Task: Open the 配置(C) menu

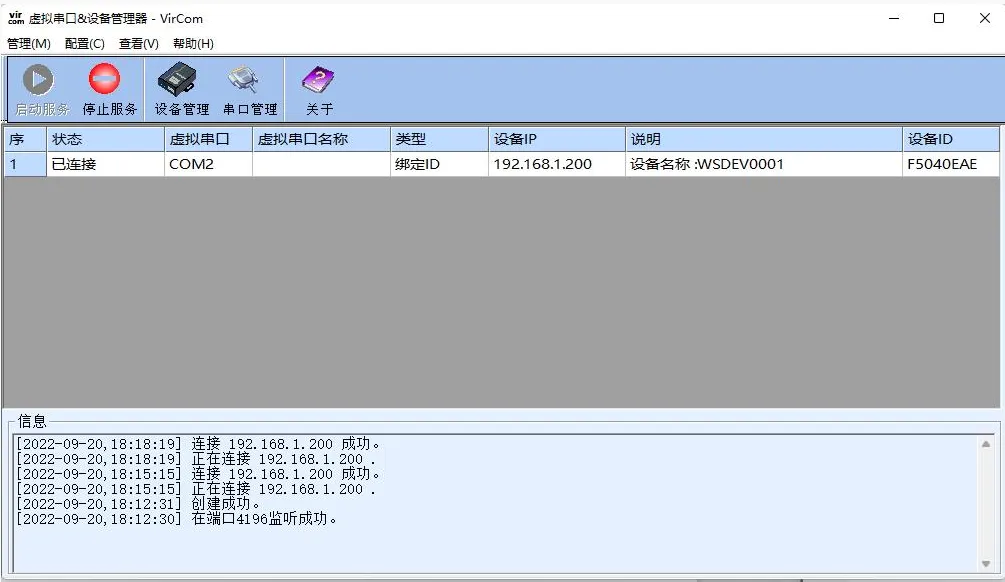Action: (86, 43)
